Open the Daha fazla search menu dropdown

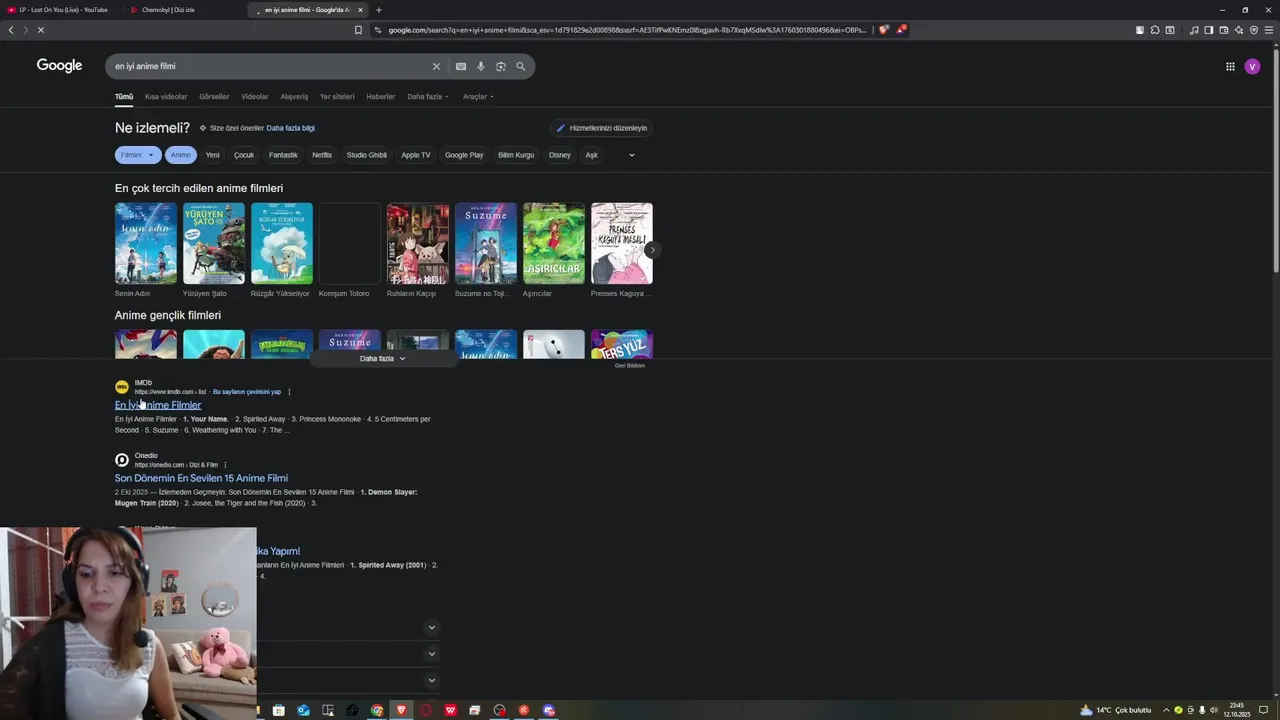click(428, 97)
